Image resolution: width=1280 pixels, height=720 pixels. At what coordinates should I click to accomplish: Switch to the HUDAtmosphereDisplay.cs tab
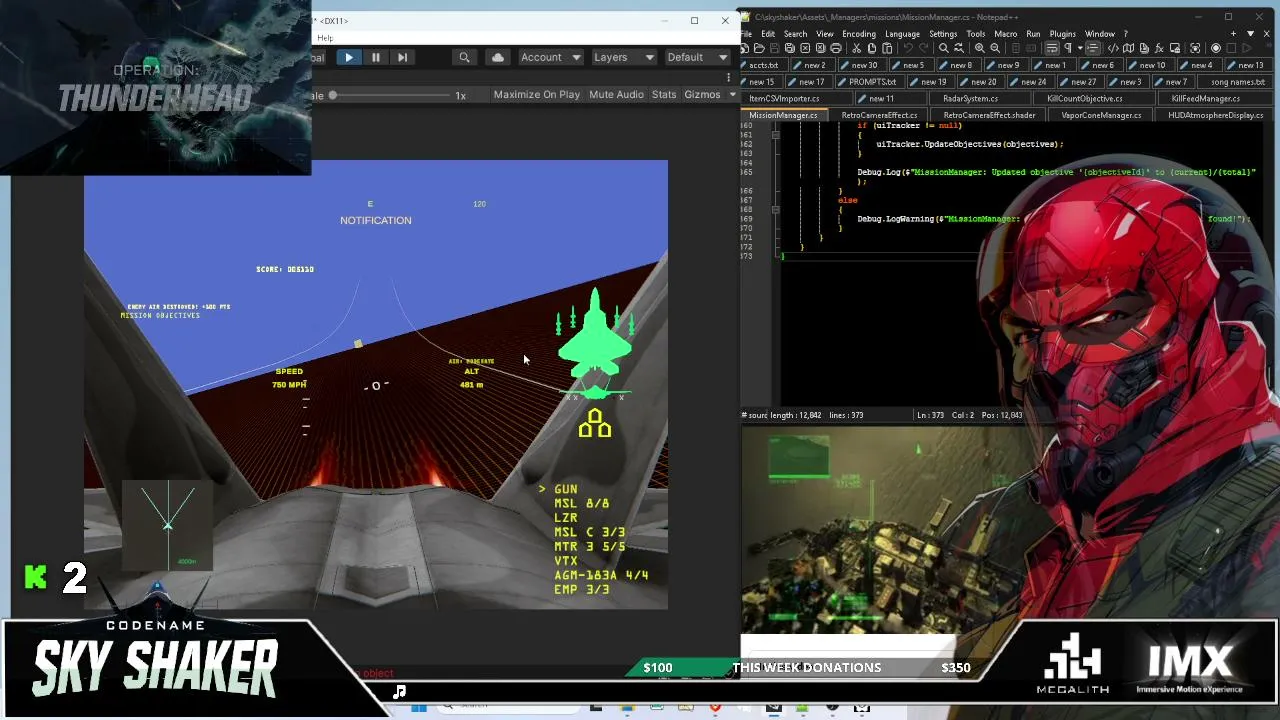coord(1215,115)
